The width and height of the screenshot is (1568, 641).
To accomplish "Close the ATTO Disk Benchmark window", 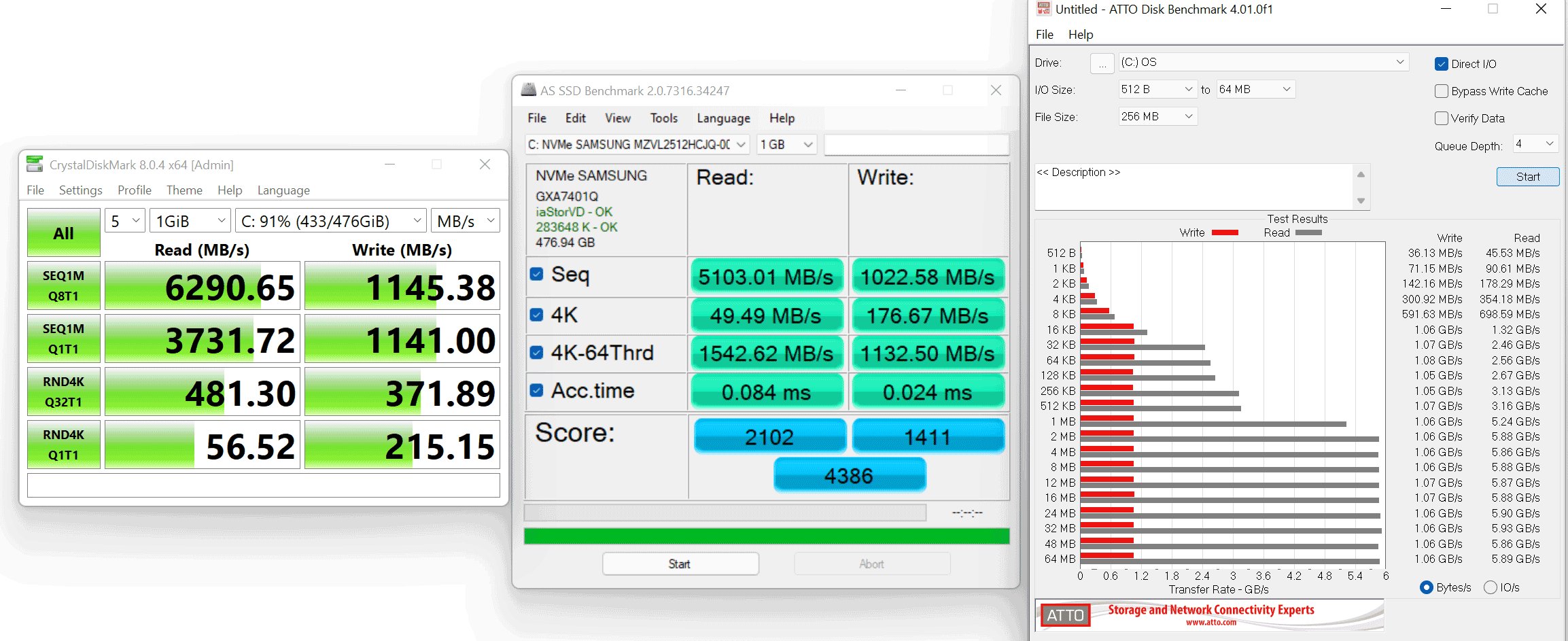I will (x=1541, y=9).
